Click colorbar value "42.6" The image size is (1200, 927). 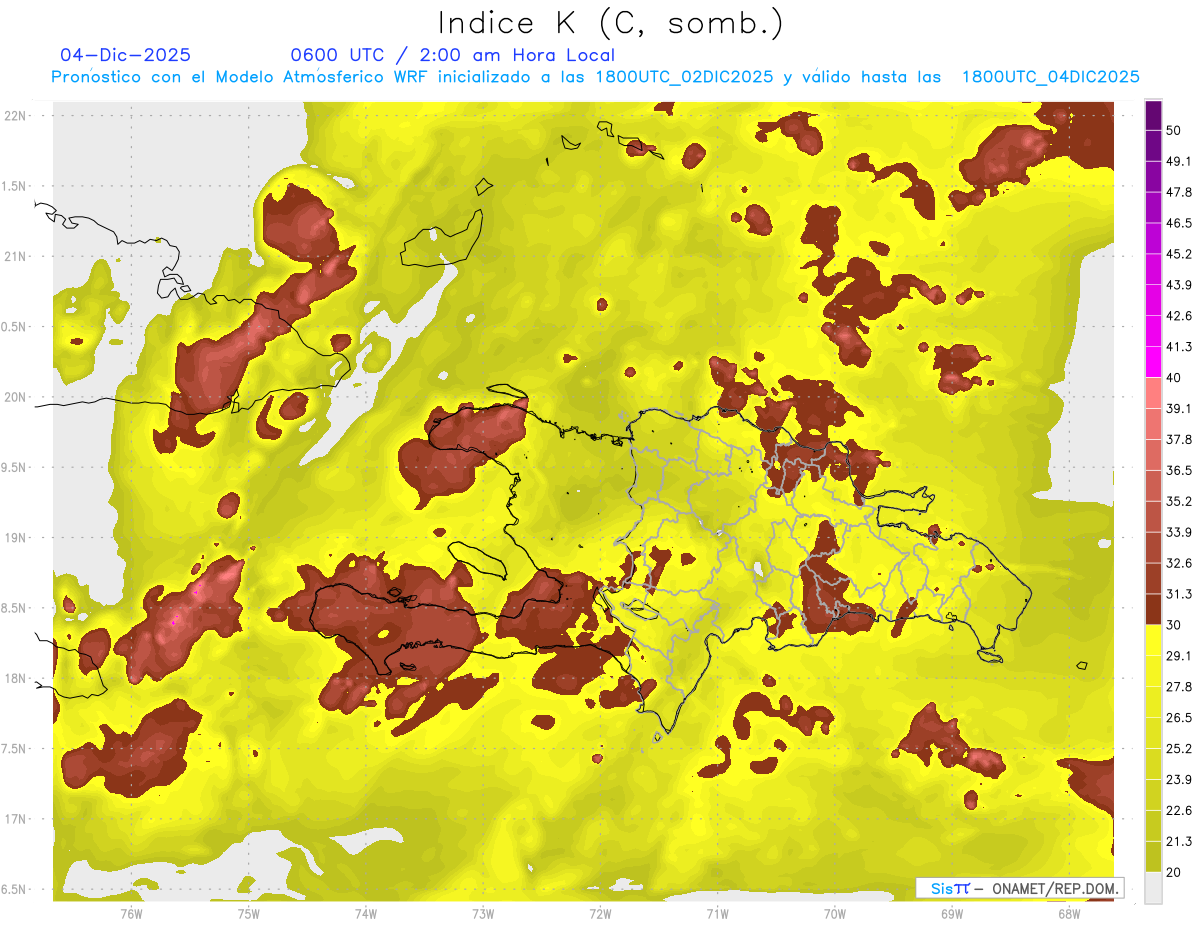click(1179, 316)
